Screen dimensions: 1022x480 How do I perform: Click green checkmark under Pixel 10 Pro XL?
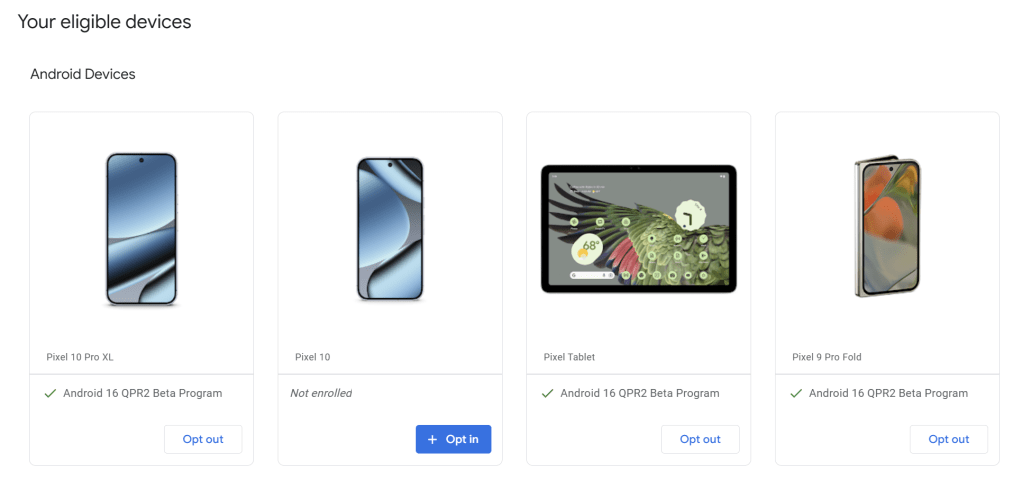50,394
